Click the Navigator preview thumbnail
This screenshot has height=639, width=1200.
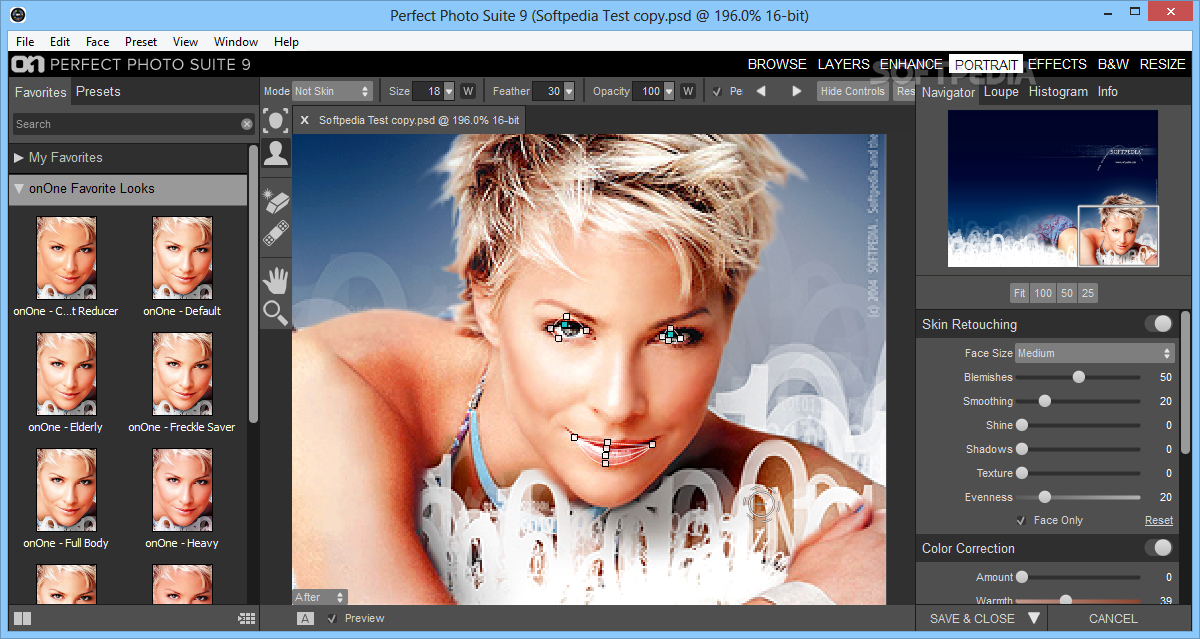pos(1053,188)
